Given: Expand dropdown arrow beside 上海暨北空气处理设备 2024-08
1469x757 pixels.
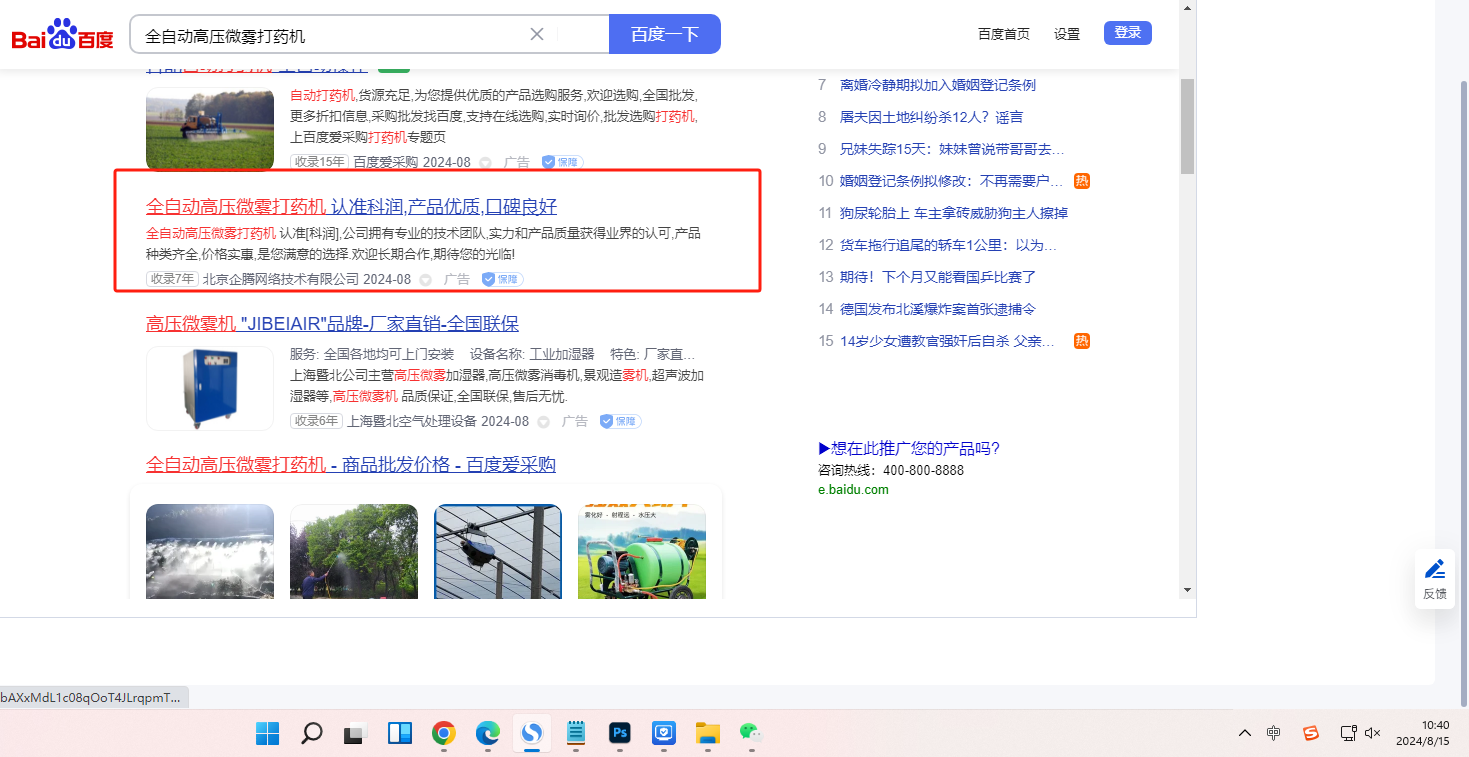Looking at the screenshot, I should point(544,422).
